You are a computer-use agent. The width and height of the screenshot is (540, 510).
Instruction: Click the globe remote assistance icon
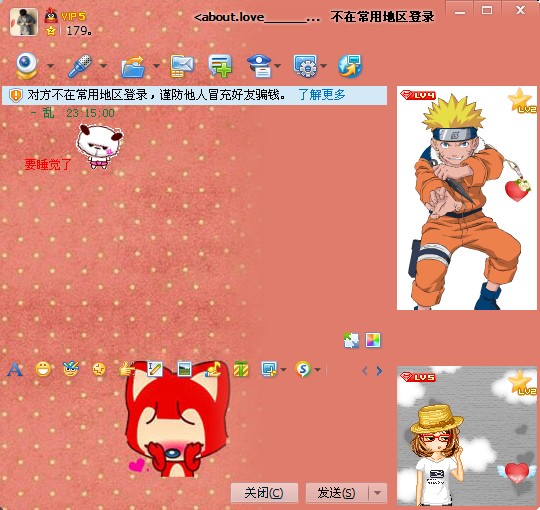[350, 66]
